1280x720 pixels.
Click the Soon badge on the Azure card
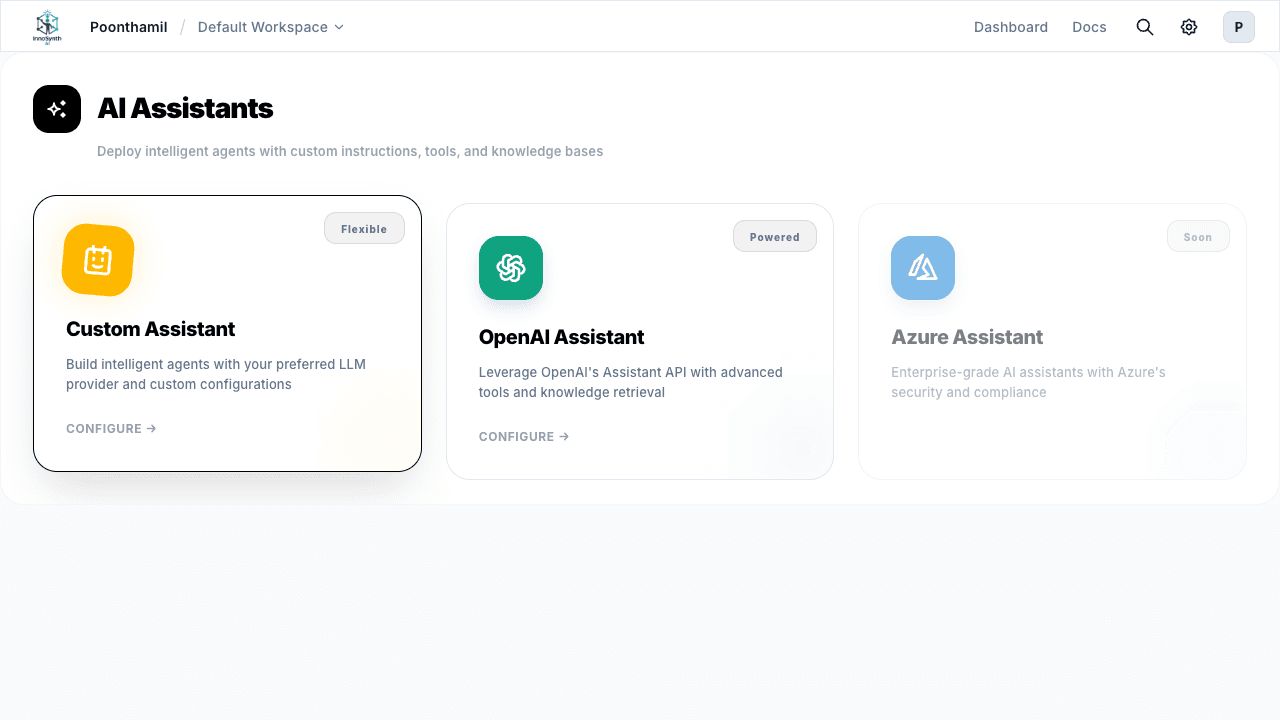1198,236
